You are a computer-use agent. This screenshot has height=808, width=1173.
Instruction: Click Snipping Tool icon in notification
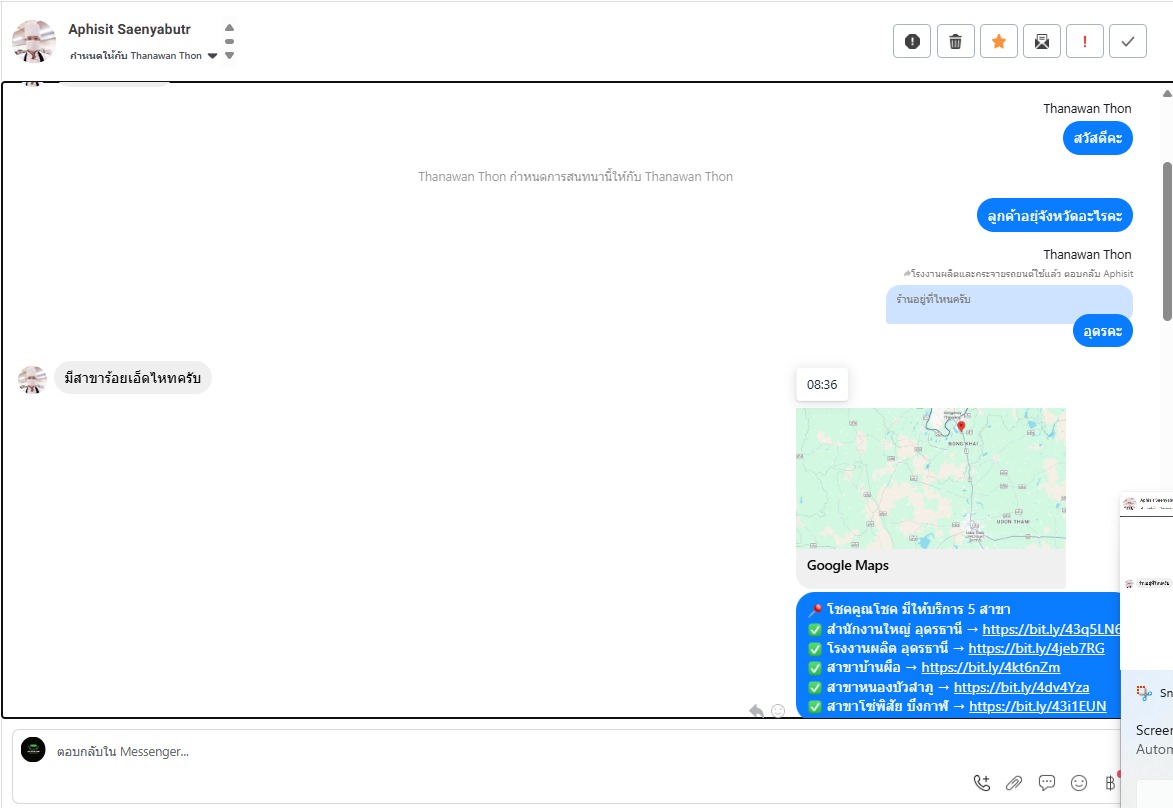pos(1144,693)
